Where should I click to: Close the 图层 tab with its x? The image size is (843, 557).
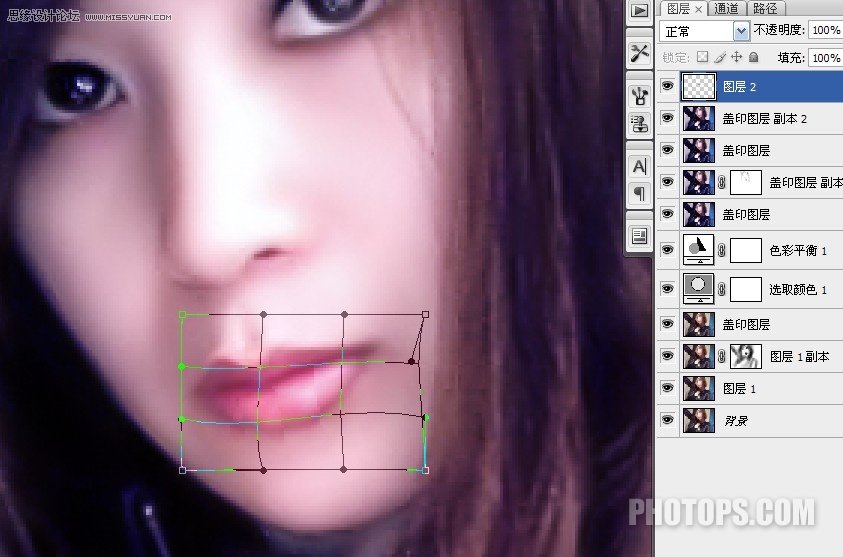click(x=698, y=9)
